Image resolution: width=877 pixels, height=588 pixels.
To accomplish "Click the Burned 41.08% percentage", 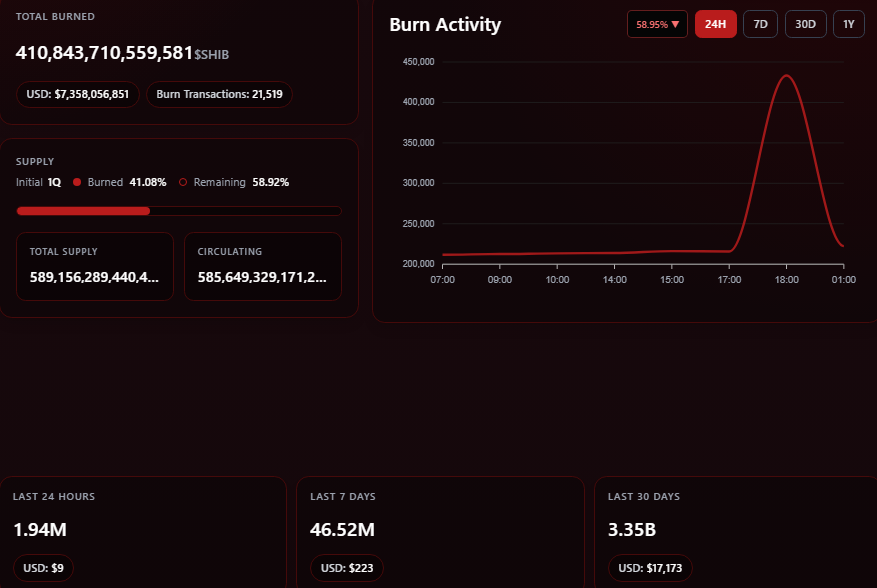I will coord(148,182).
